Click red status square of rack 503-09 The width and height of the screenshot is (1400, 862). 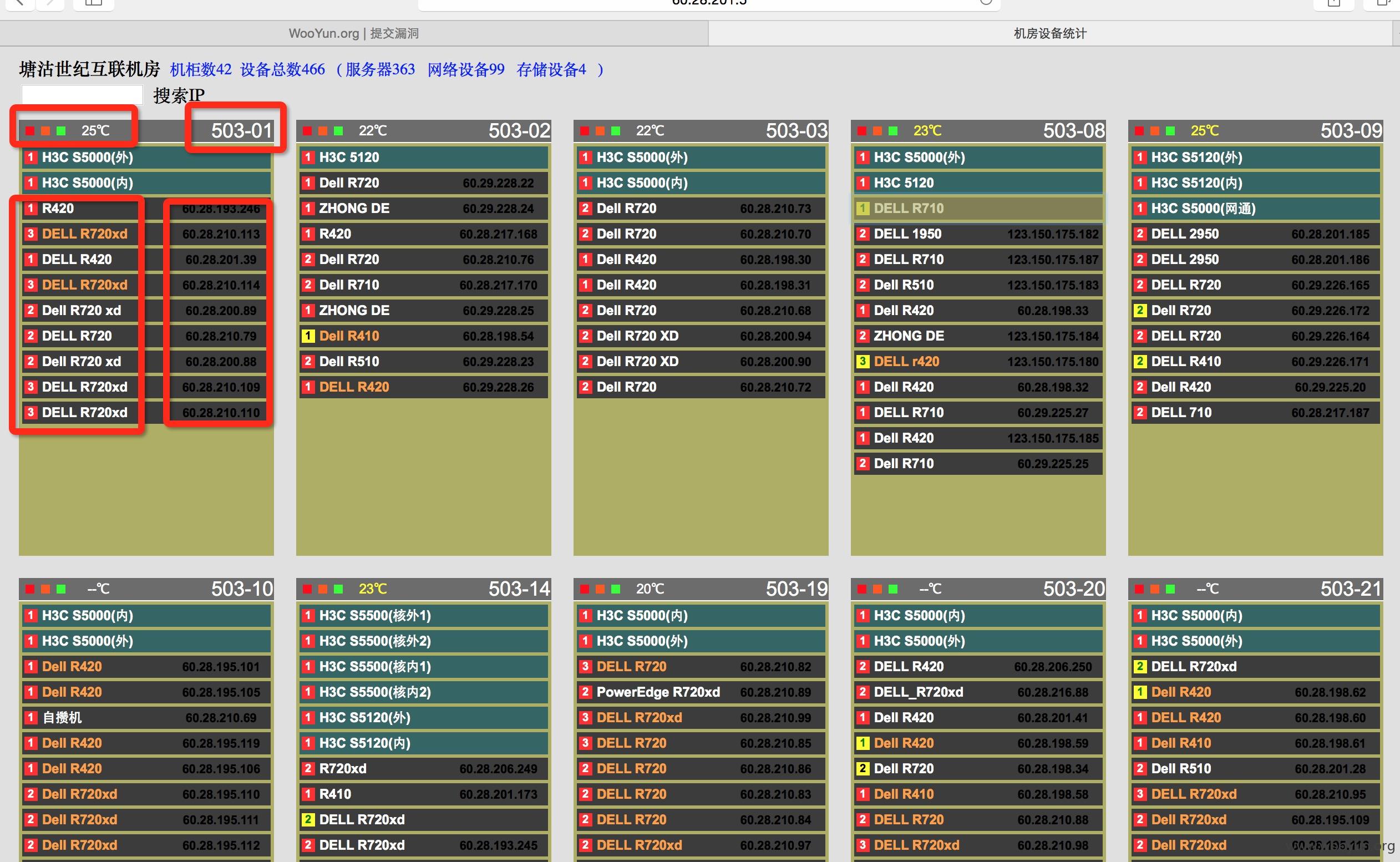(x=1139, y=131)
